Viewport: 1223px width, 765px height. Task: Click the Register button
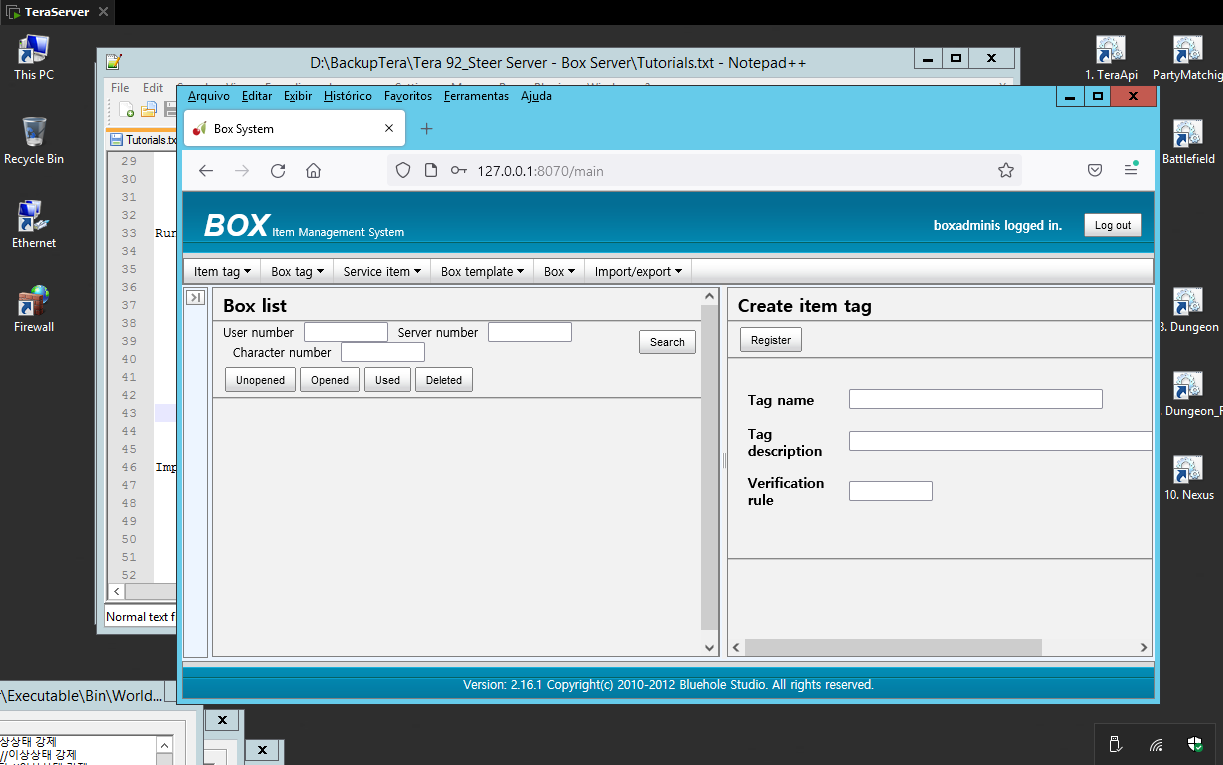771,340
